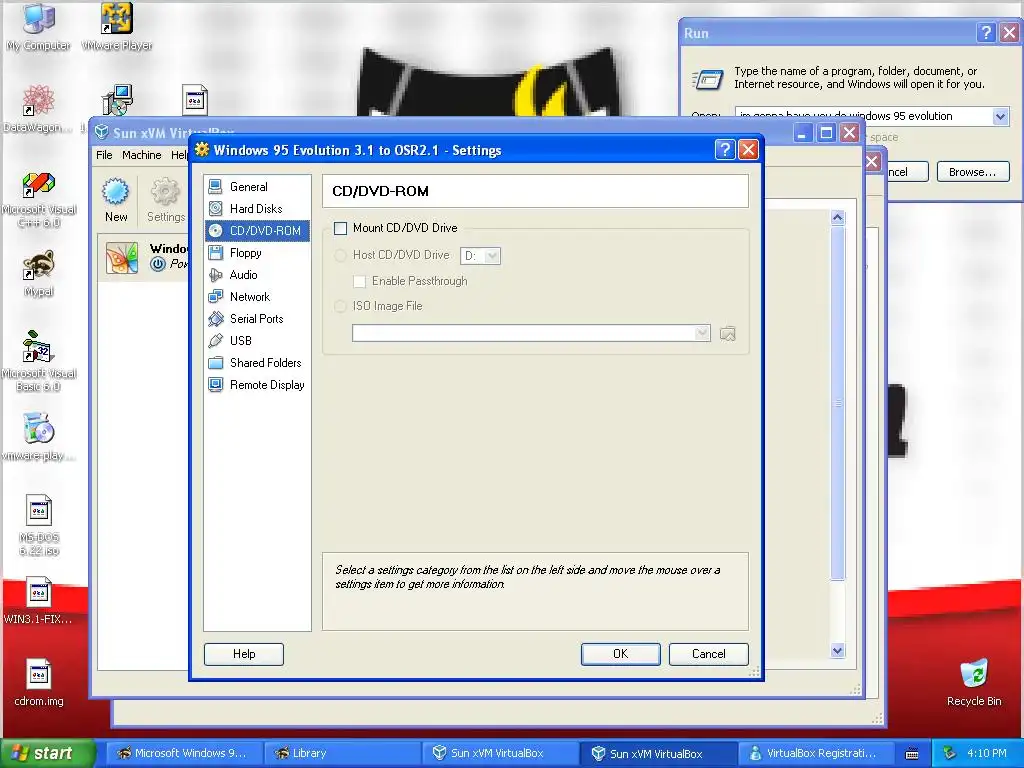The image size is (1024, 768).
Task: Open the My Computer desktop icon
Action: click(x=39, y=27)
